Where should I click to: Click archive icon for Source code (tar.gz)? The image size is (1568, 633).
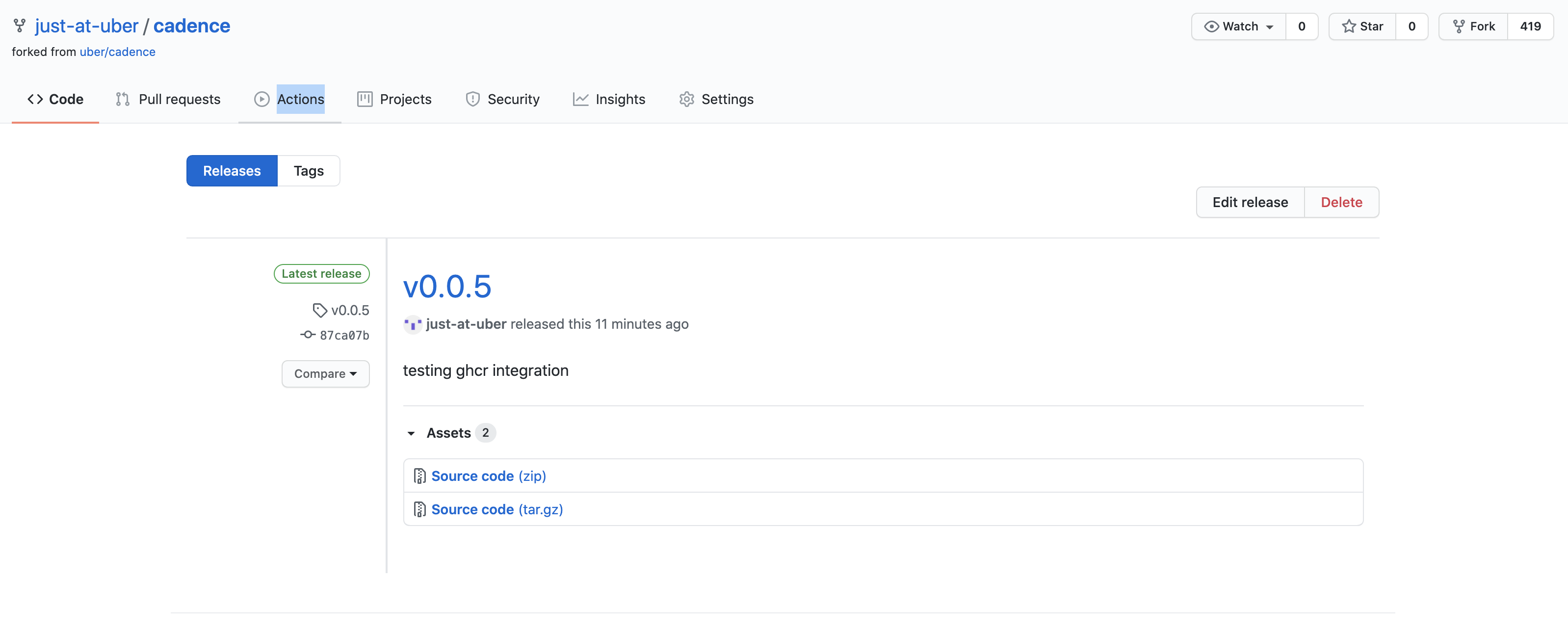pyautogui.click(x=419, y=509)
